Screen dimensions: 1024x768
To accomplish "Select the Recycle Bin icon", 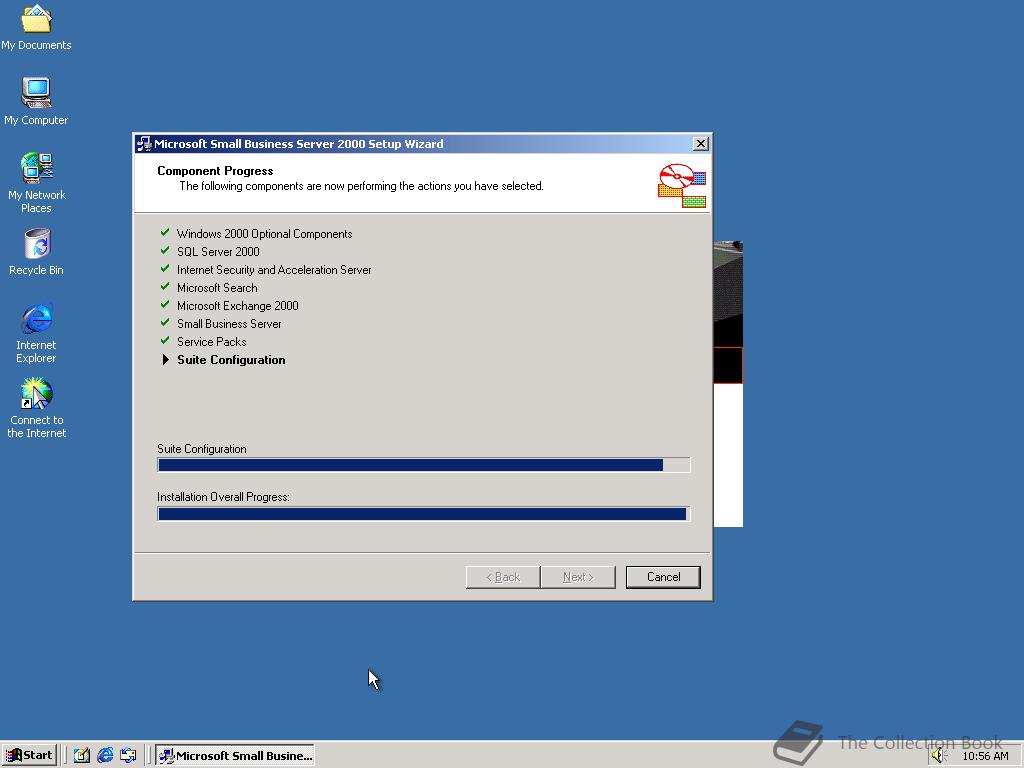I will [36, 251].
